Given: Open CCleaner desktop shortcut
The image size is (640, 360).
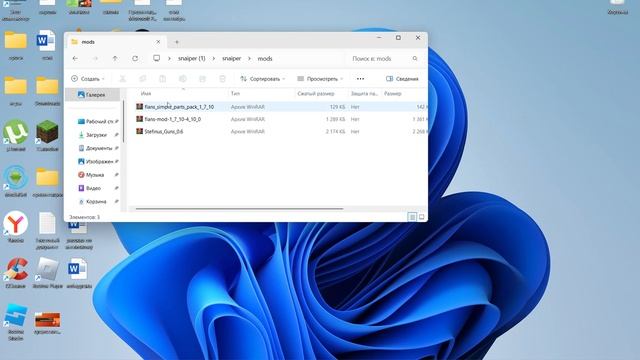Looking at the screenshot, I should [16, 273].
